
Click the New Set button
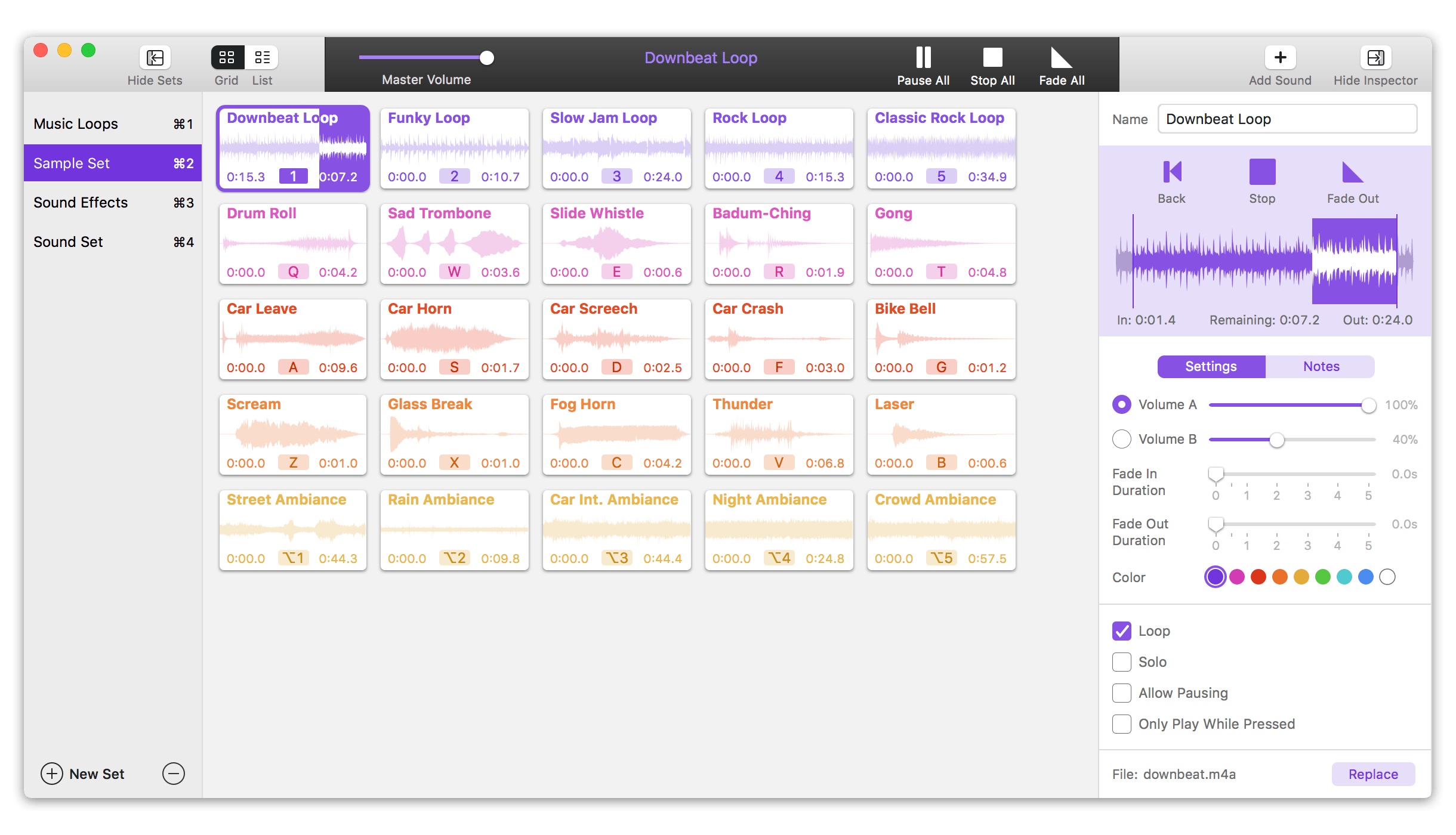click(x=83, y=774)
